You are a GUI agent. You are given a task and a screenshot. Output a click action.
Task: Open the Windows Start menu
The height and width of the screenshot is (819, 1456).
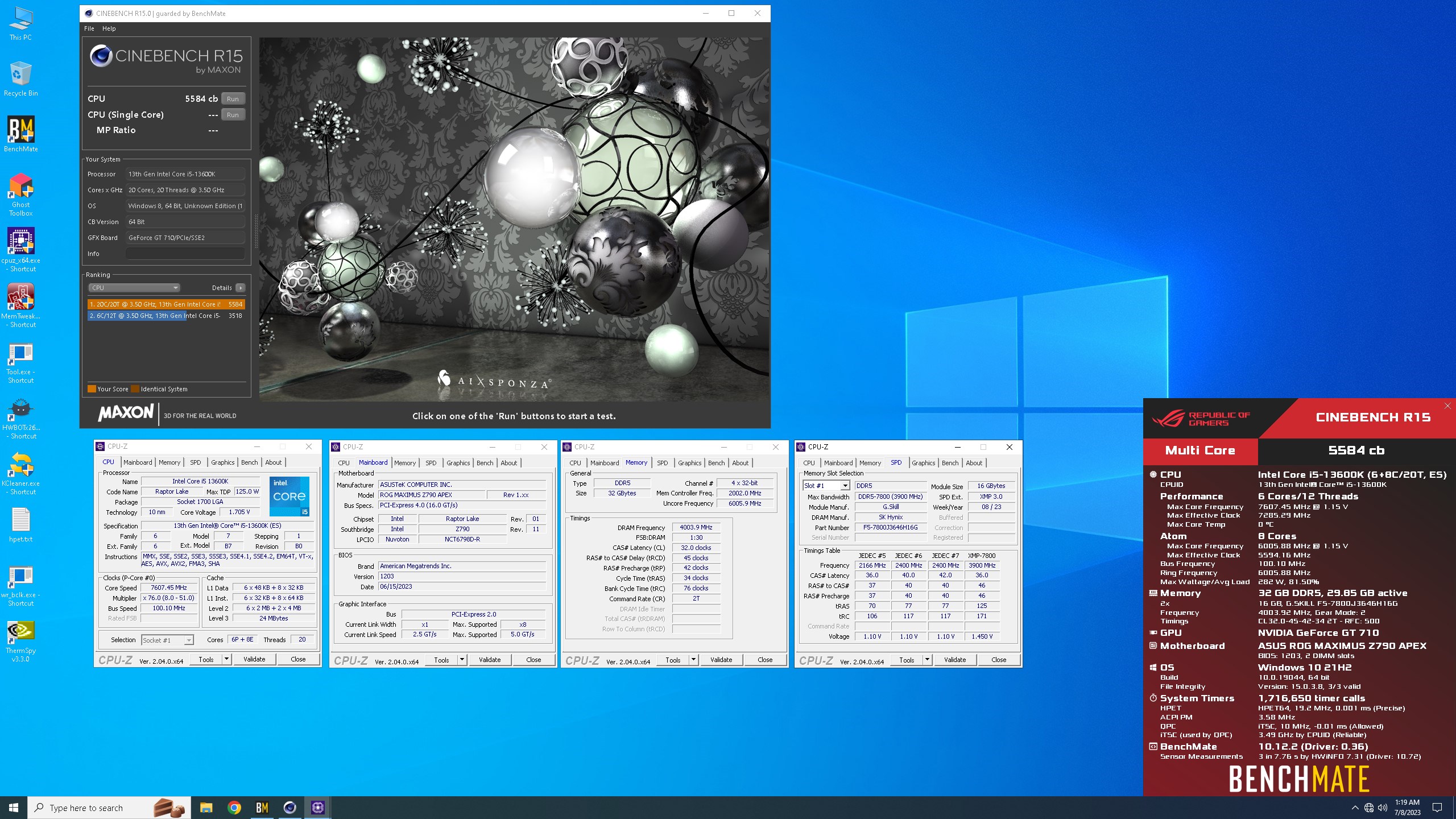(14, 808)
